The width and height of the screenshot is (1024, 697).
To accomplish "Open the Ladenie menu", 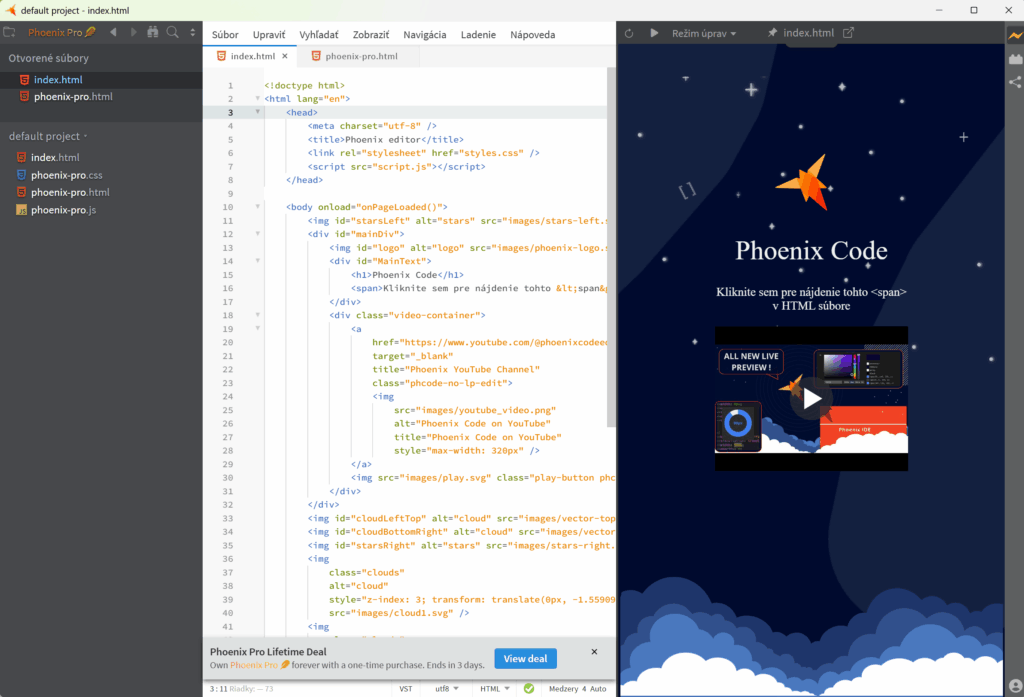I will (478, 35).
